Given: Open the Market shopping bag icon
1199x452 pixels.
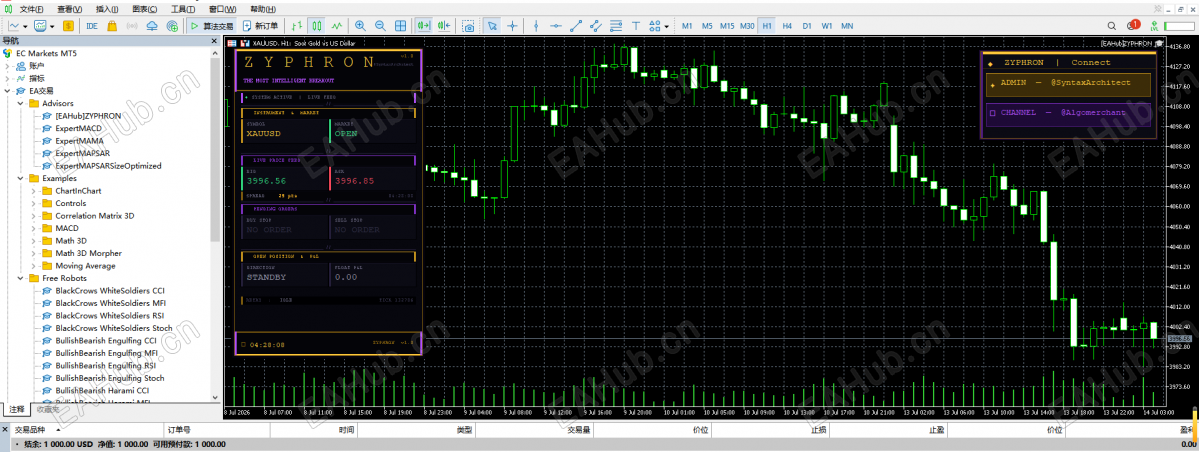Looking at the screenshot, I should click(x=112, y=25).
